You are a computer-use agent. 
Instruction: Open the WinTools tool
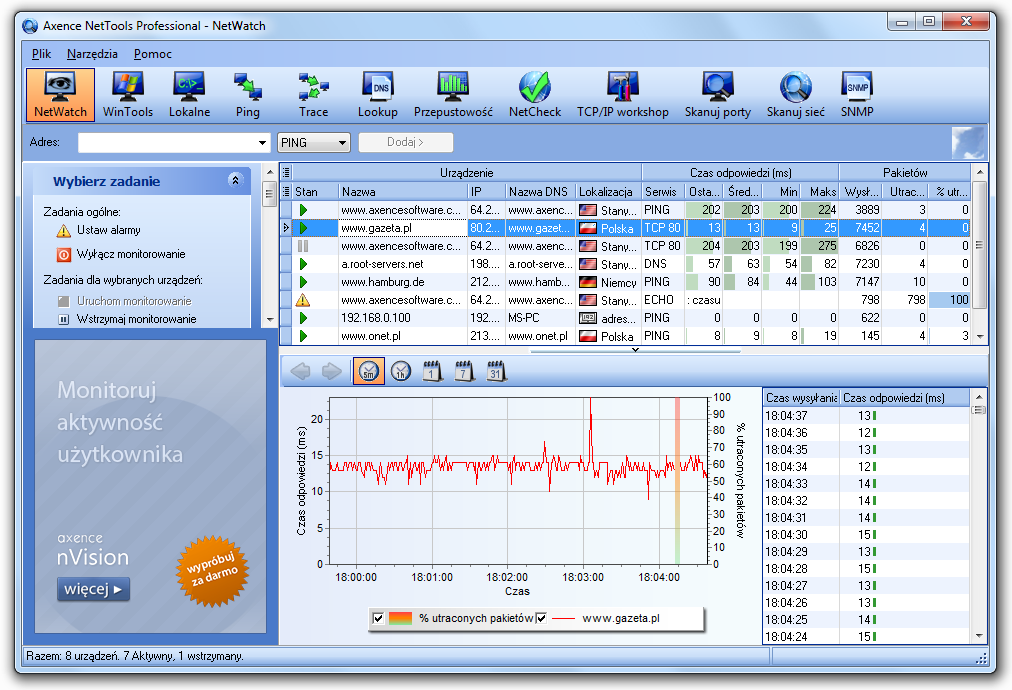pos(128,95)
